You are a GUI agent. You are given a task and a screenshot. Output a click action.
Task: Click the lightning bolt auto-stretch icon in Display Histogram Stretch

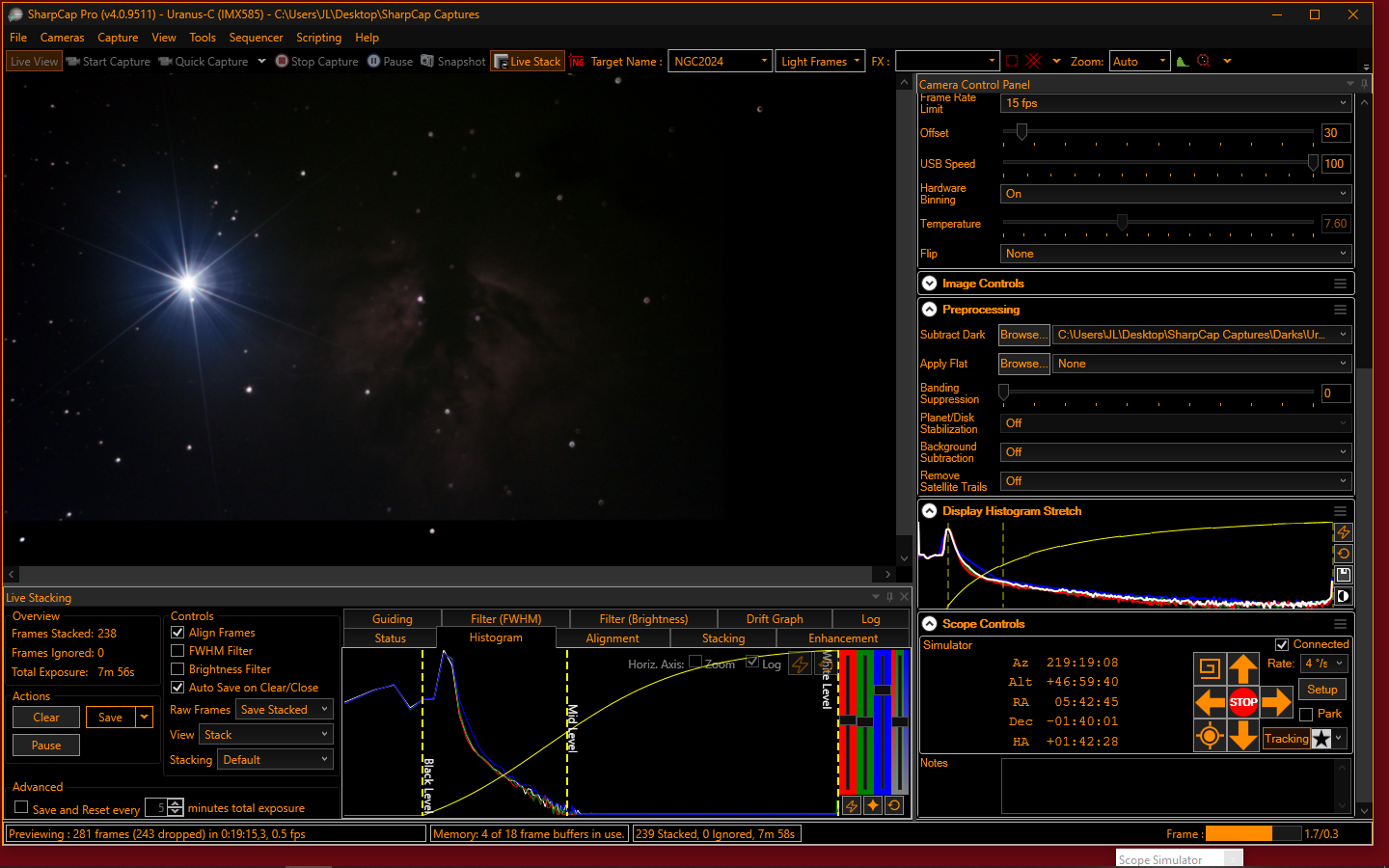coord(1343,532)
